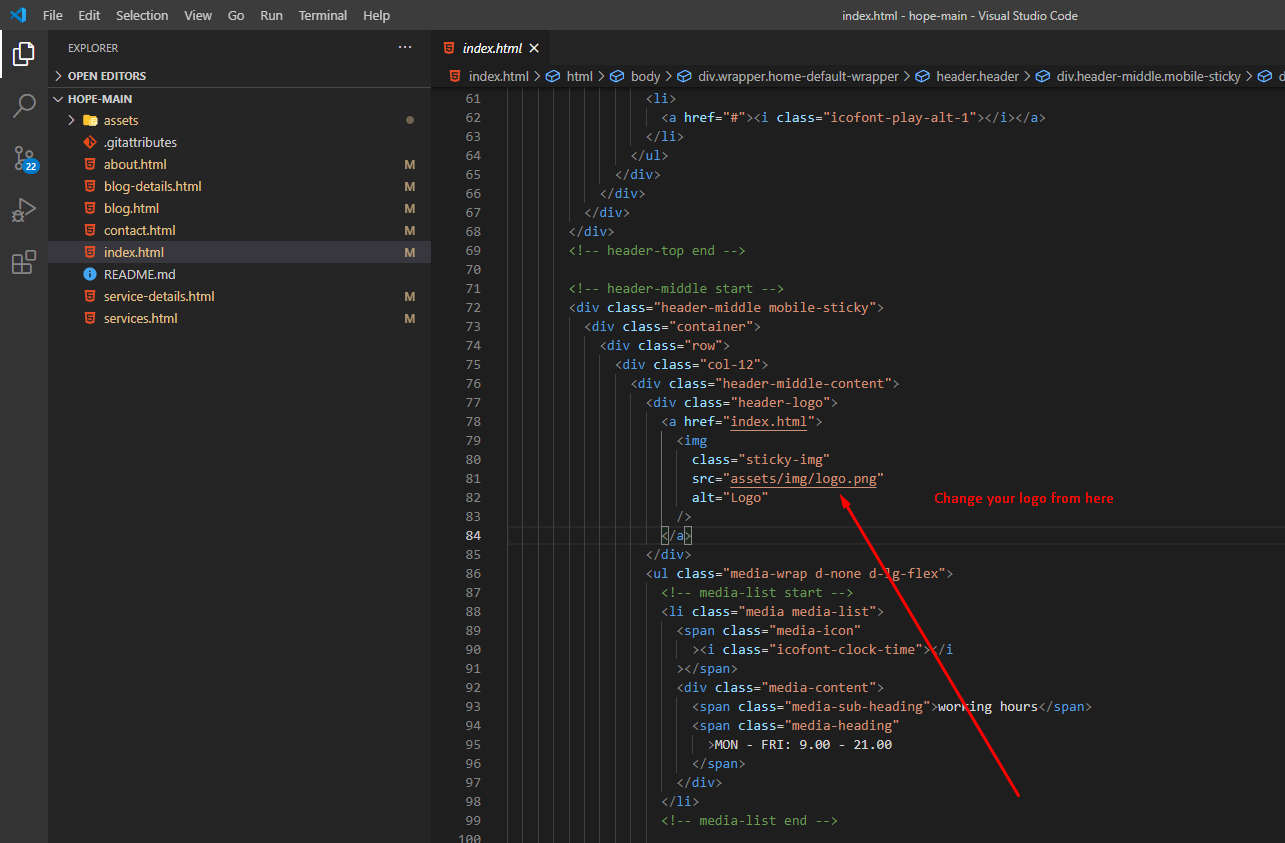Screen dimensions: 1285x843
Task: Open Source Control with 22 changes
Action: 24,158
